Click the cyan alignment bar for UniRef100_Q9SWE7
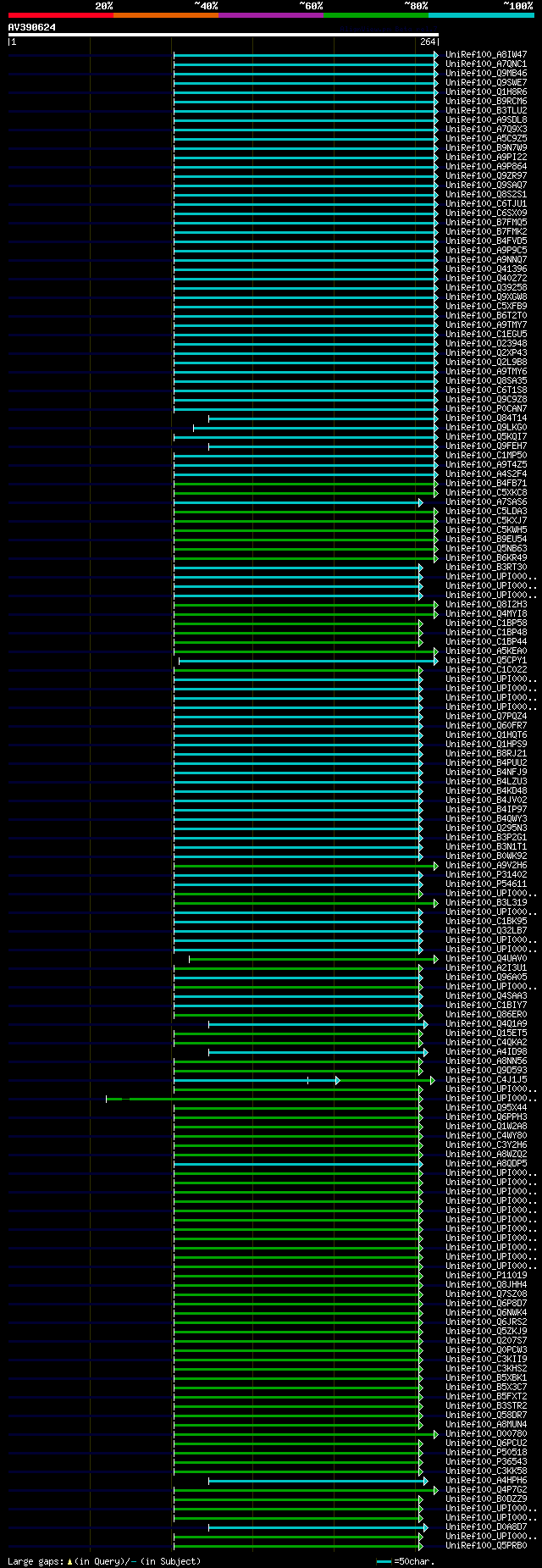Viewport: 542px width, 1568px height. 306,83
